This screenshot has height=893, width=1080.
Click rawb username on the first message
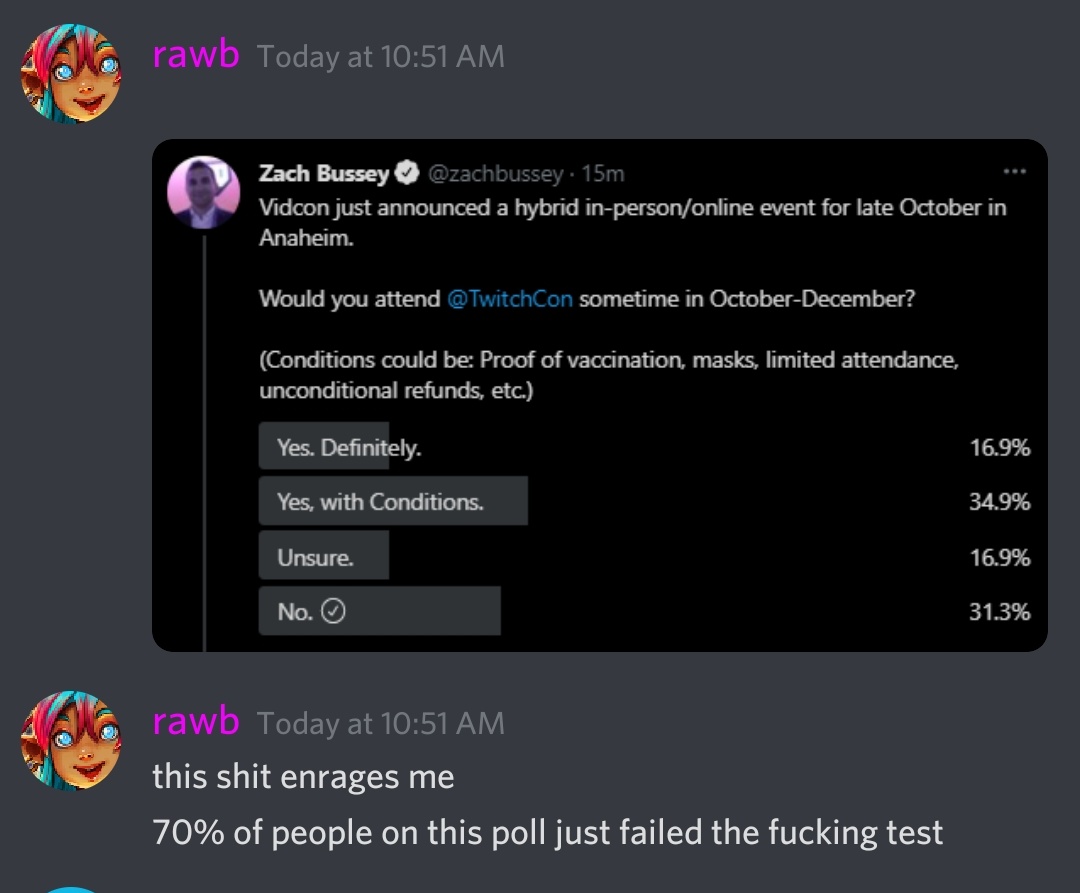point(196,55)
